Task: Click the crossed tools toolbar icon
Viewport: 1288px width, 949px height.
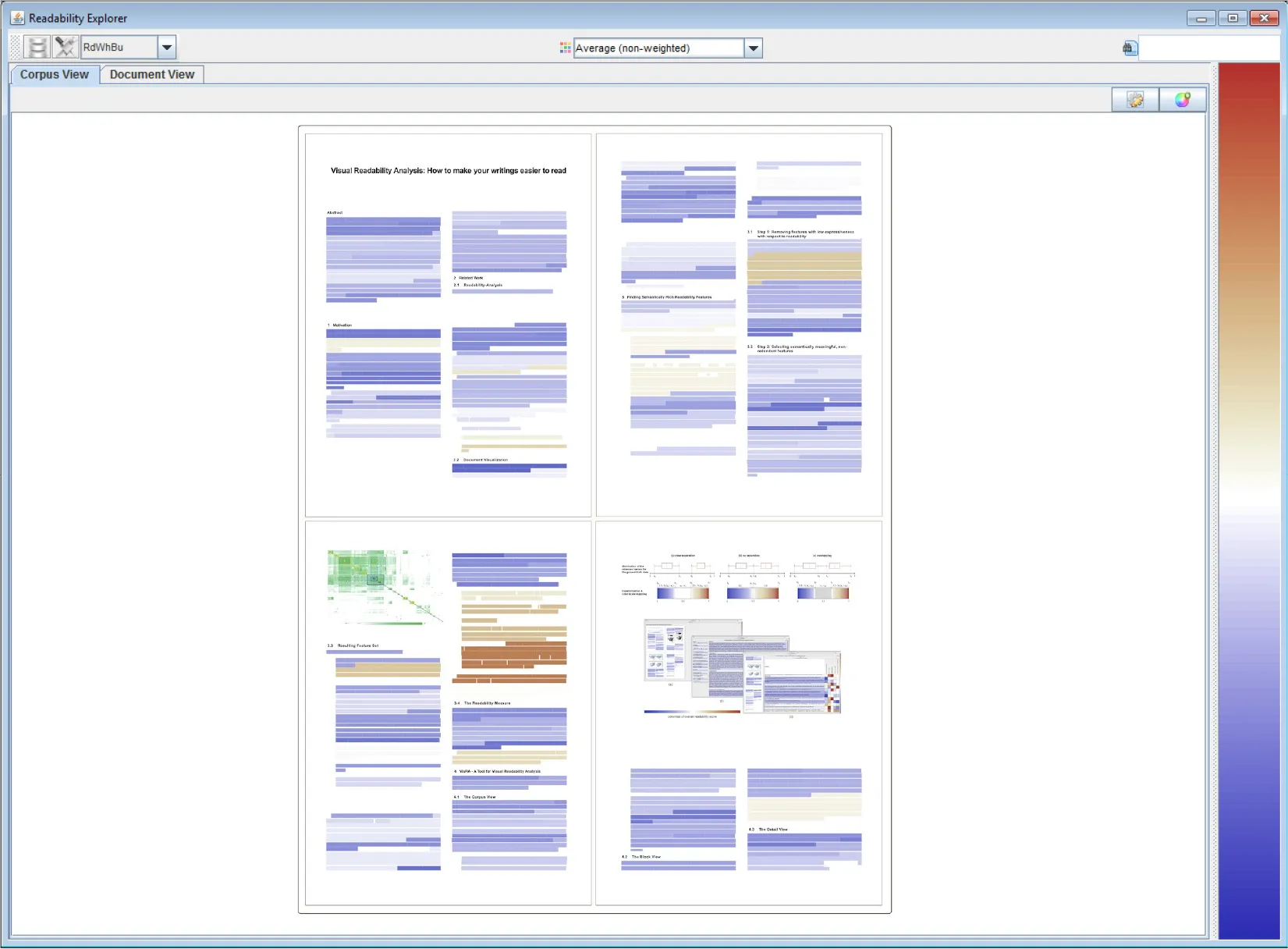Action: 66,48
